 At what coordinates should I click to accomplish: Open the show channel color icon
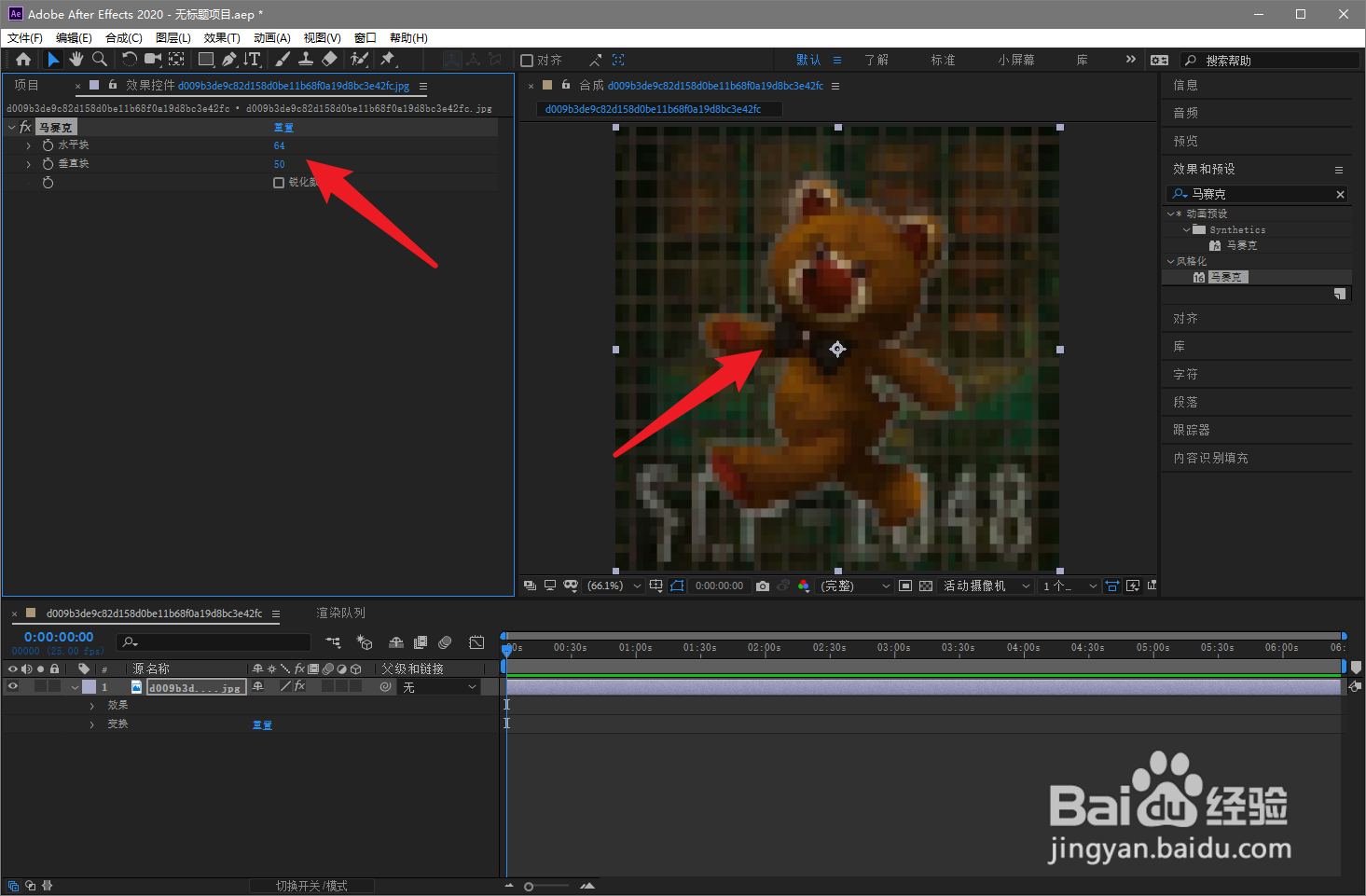click(x=804, y=586)
